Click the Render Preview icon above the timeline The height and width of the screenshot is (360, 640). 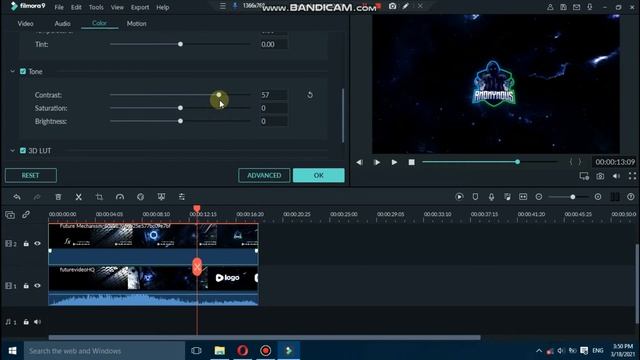(459, 197)
